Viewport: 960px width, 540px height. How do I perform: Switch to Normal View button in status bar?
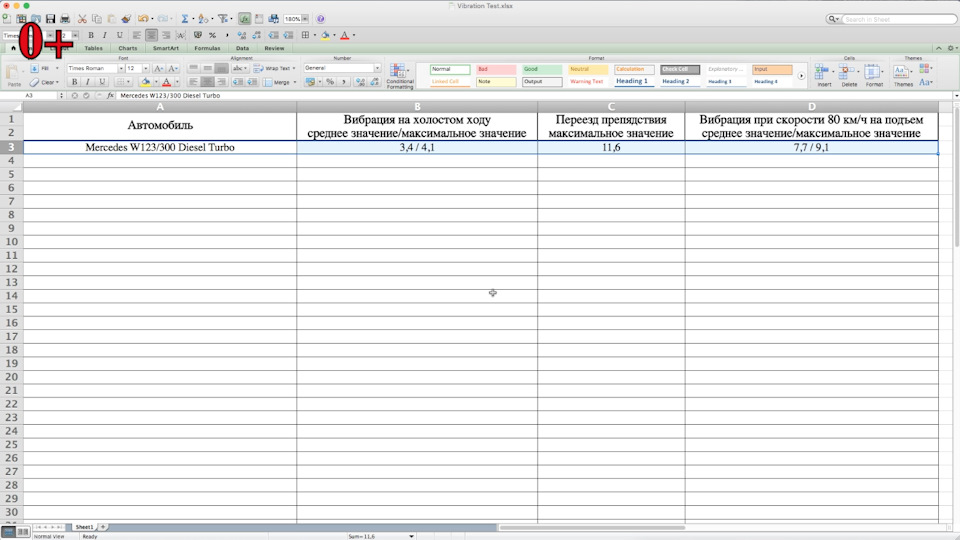pyautogui.click(x=8, y=531)
